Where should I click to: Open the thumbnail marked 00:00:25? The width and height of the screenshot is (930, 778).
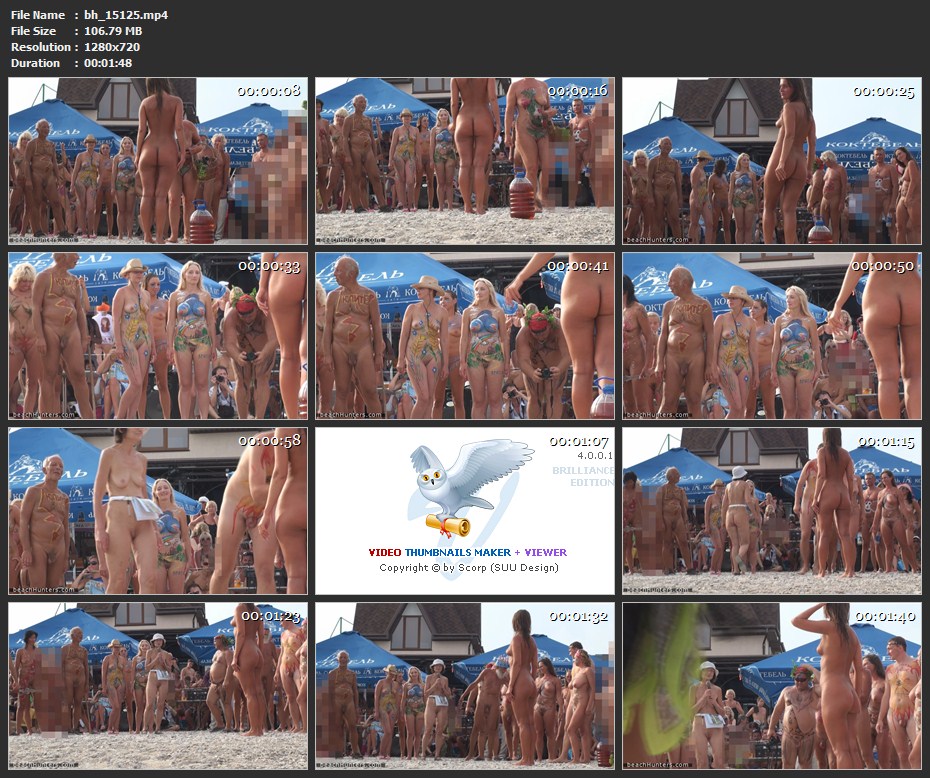tap(771, 161)
